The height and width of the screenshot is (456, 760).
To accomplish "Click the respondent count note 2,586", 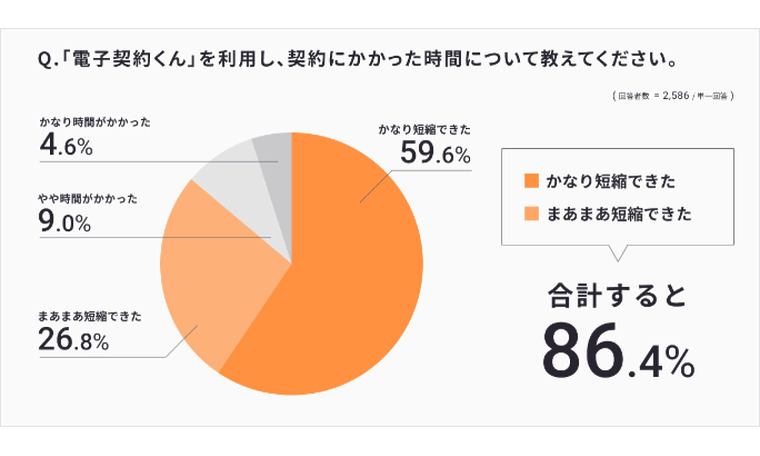I will [673, 95].
